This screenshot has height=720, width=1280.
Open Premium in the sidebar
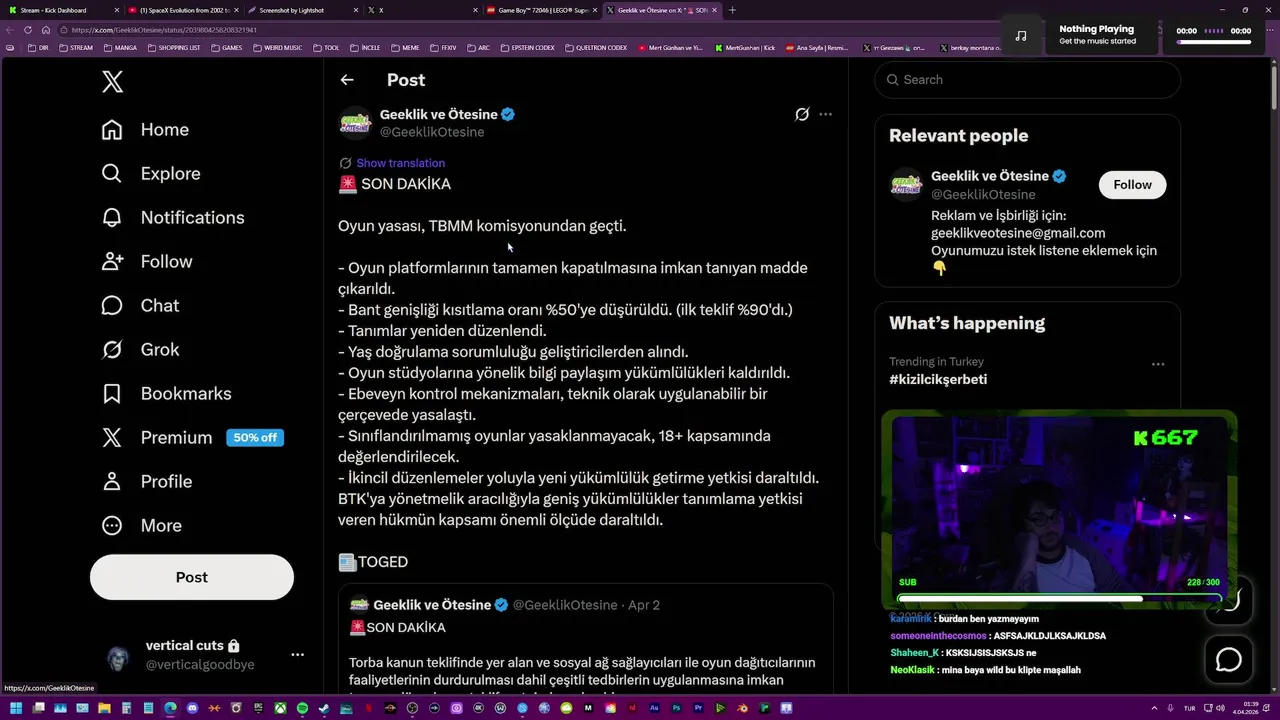[x=157, y=438]
